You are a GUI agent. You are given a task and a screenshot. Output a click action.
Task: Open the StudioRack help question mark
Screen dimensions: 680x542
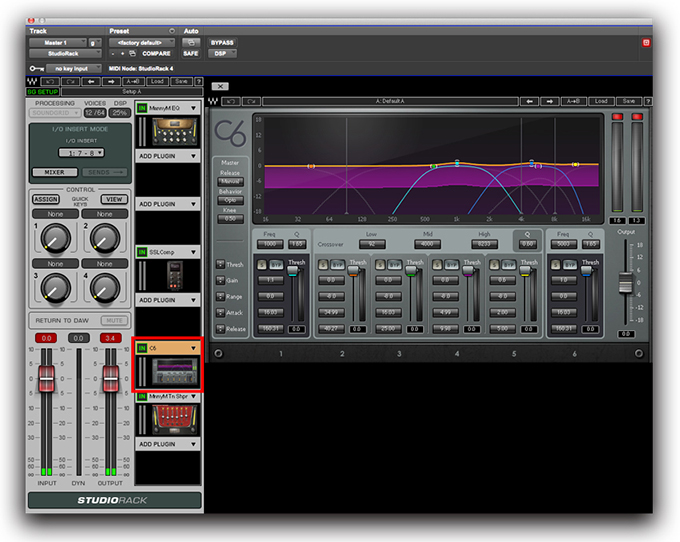click(x=199, y=82)
